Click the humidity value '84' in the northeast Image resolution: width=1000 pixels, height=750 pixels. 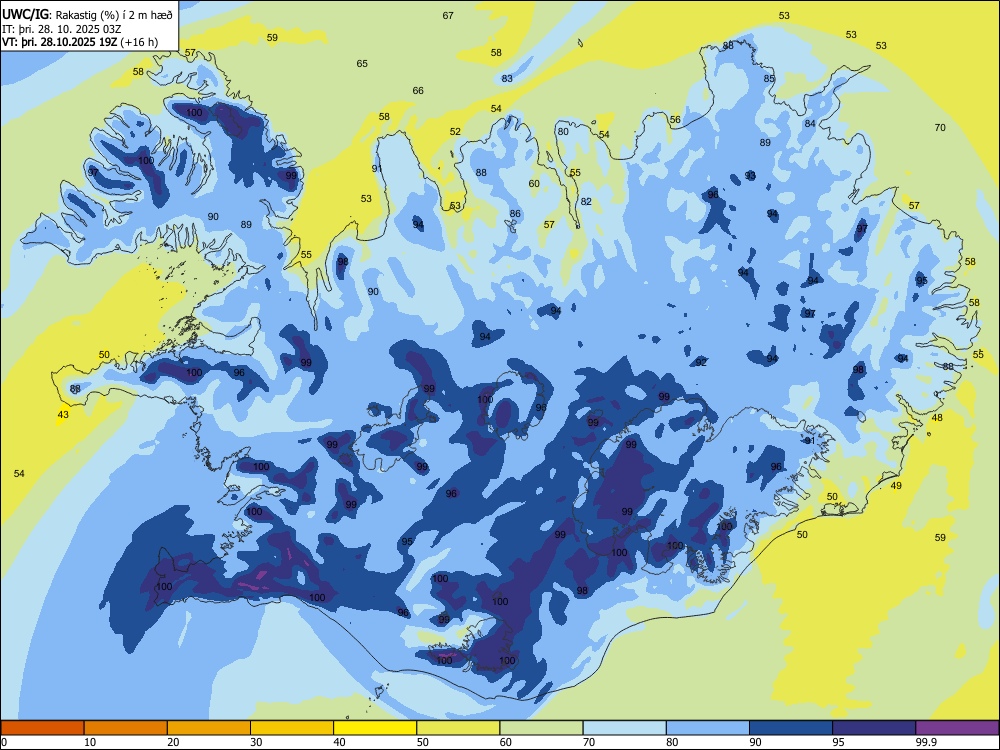810,123
